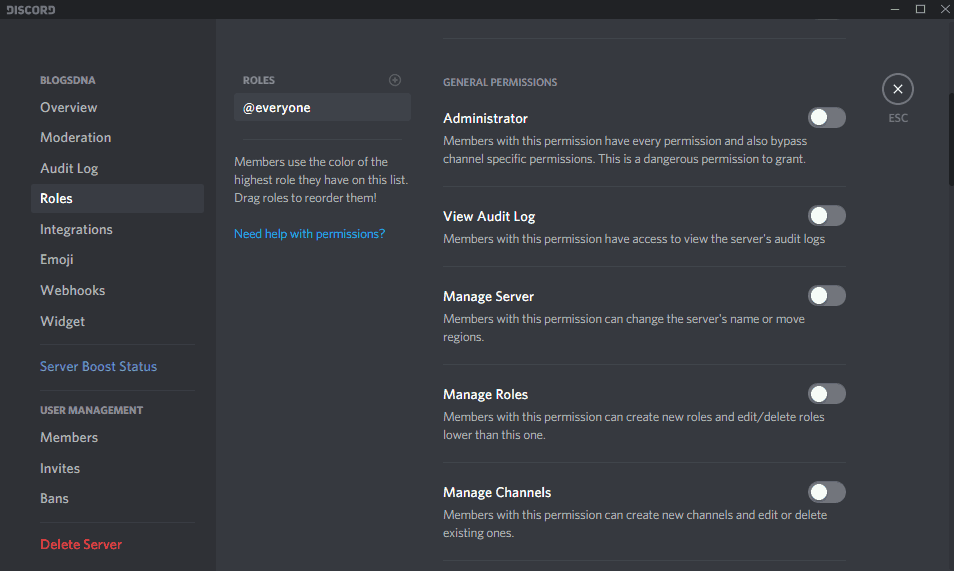Click the 'Manage Channels' permission title

pos(497,492)
